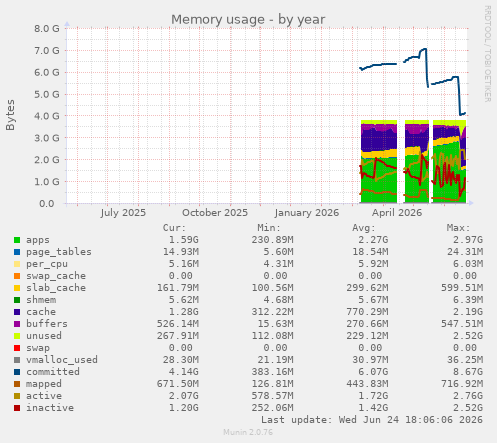Select the 'committed' legend label
The width and height of the screenshot is (497, 443).
pos(53,372)
